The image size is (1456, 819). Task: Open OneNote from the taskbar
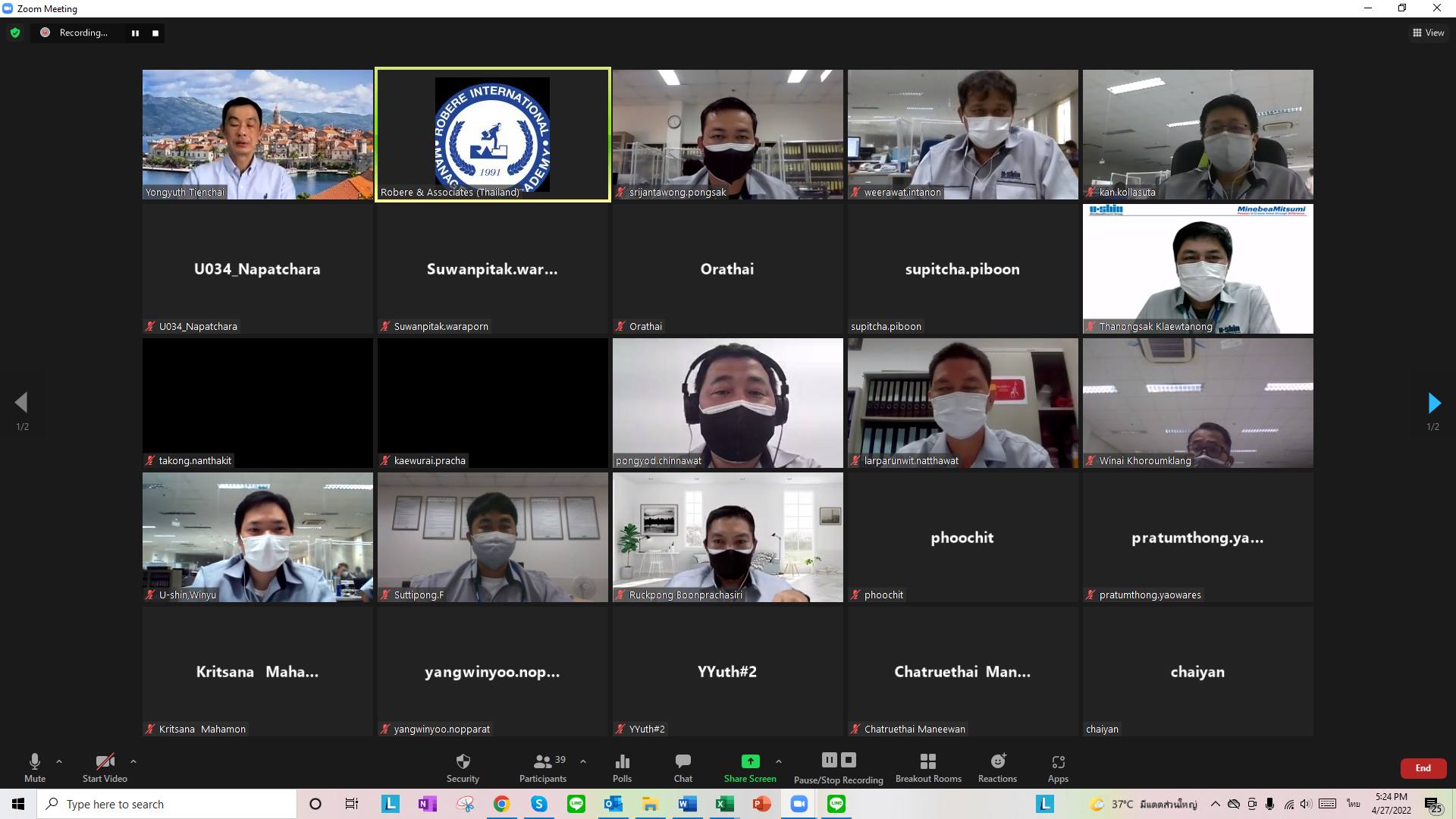point(427,804)
